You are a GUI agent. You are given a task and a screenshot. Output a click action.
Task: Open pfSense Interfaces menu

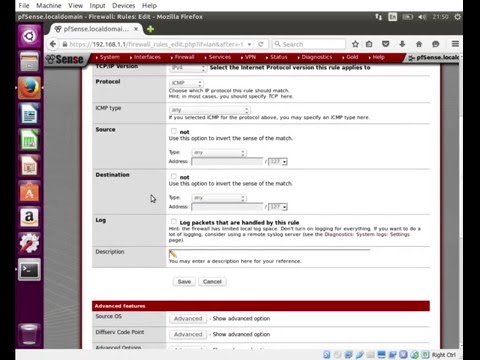click(x=145, y=57)
